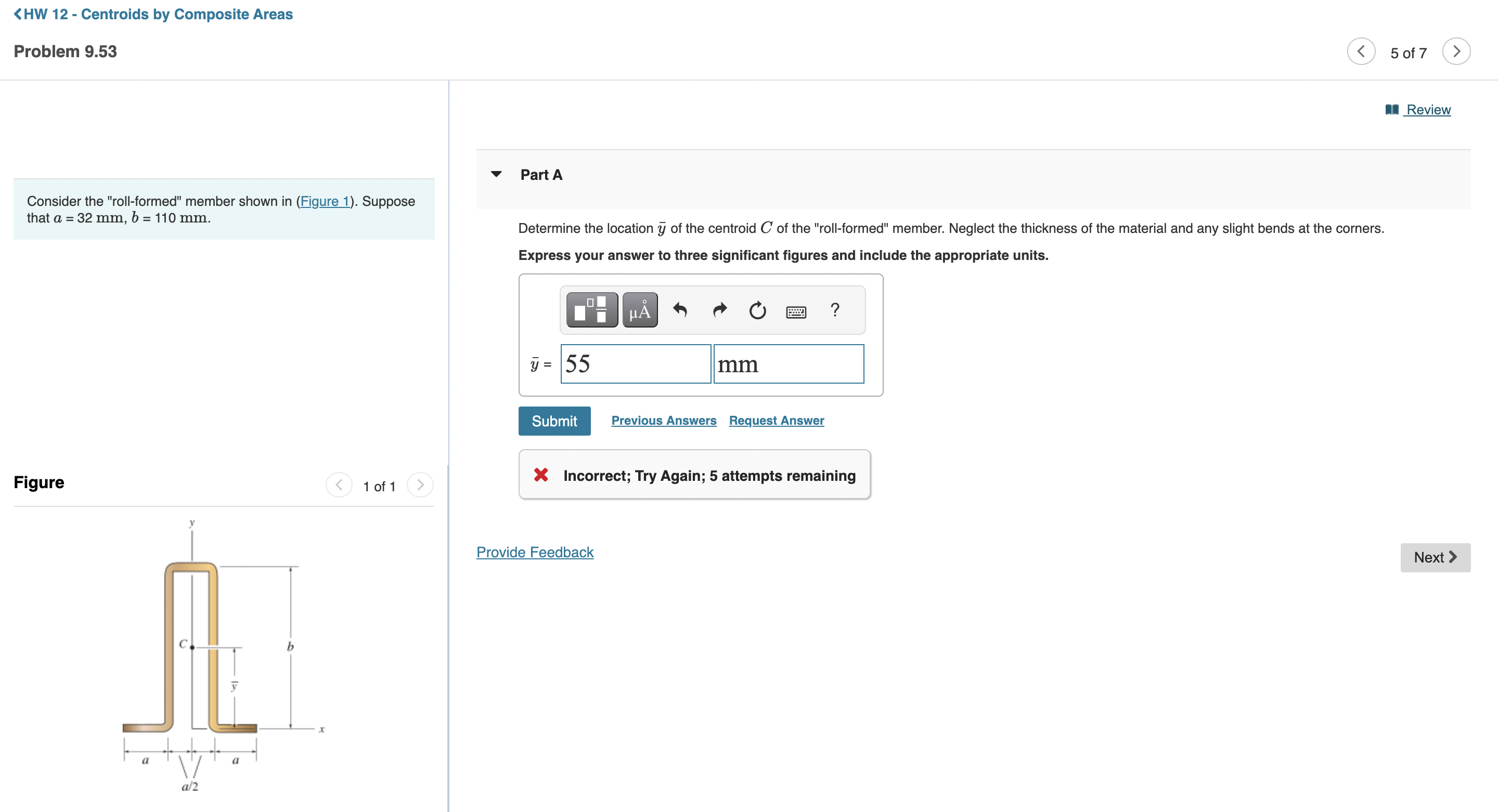
Task: Submit the answer
Action: pos(553,421)
